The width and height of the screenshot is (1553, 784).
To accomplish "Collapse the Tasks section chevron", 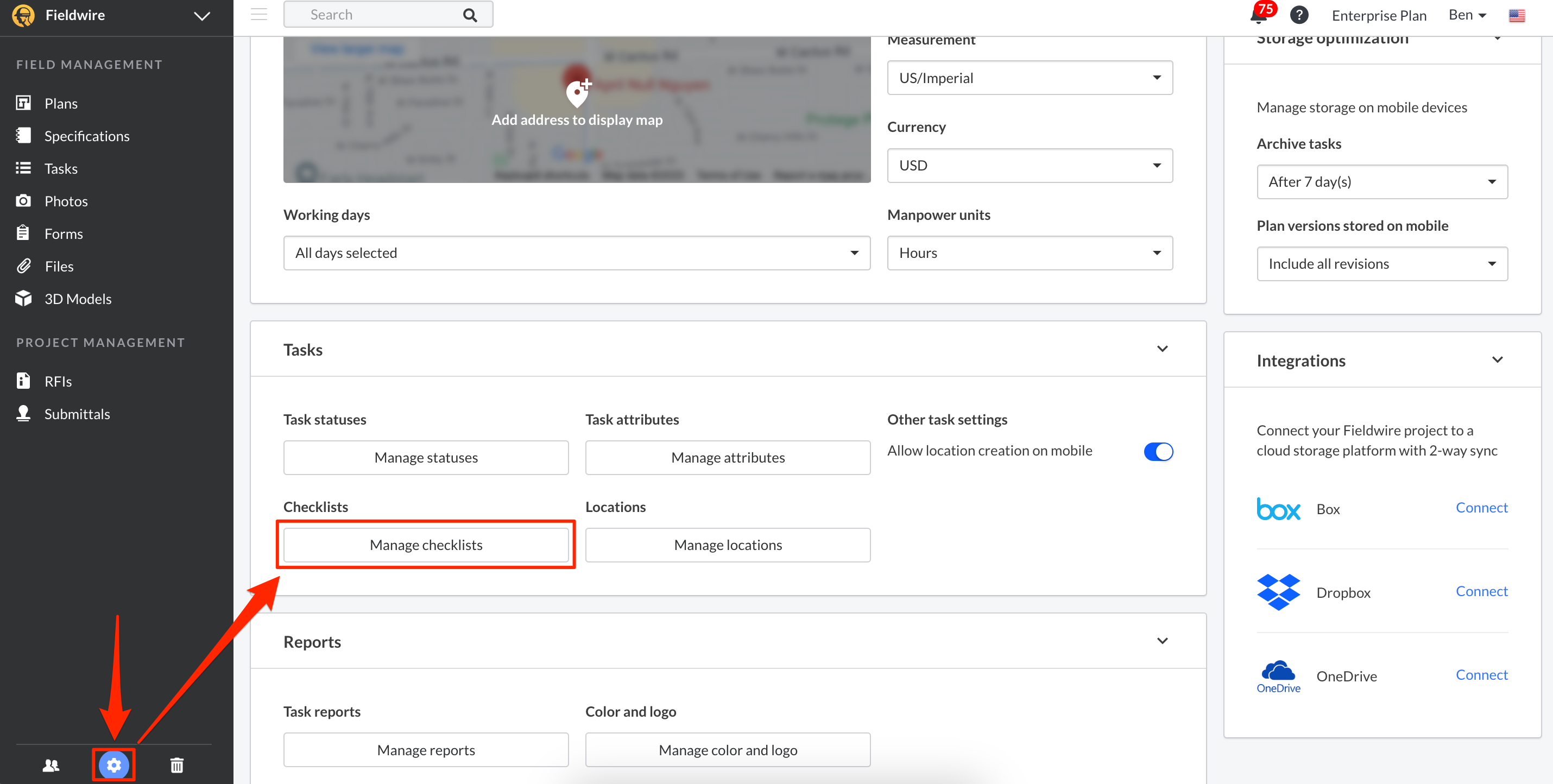I will (x=1161, y=349).
